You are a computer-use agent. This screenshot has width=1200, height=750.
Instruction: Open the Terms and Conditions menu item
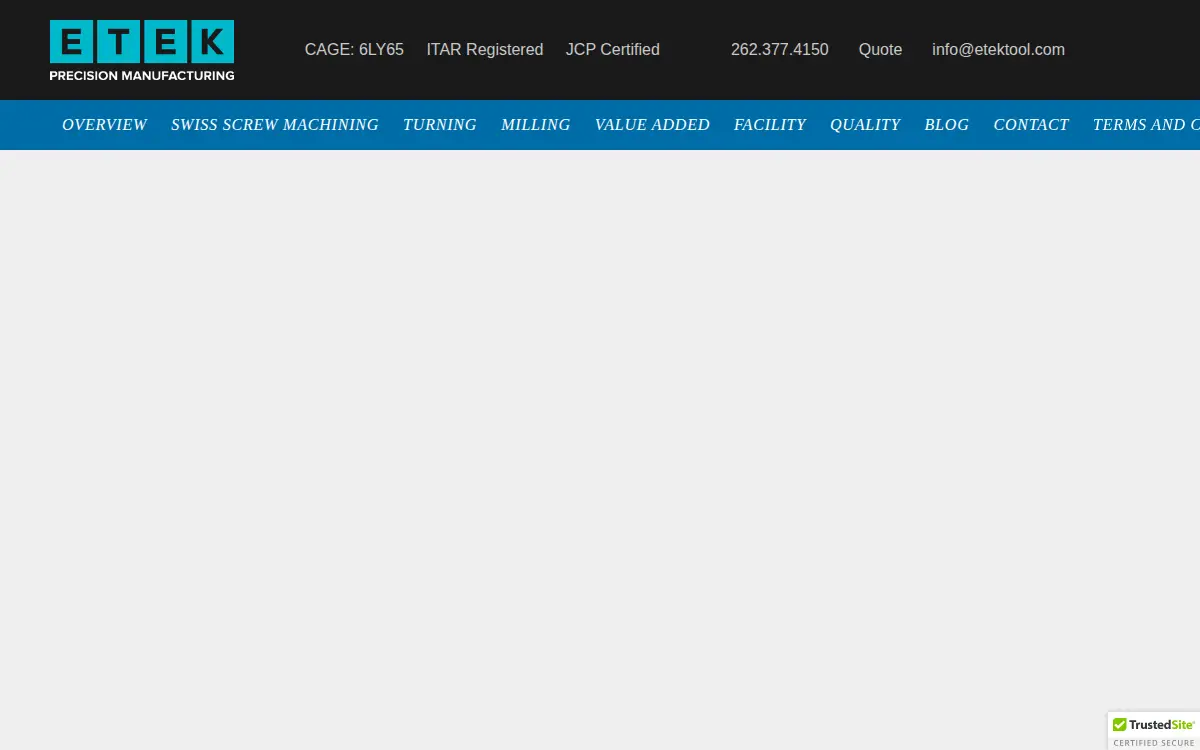(1146, 125)
